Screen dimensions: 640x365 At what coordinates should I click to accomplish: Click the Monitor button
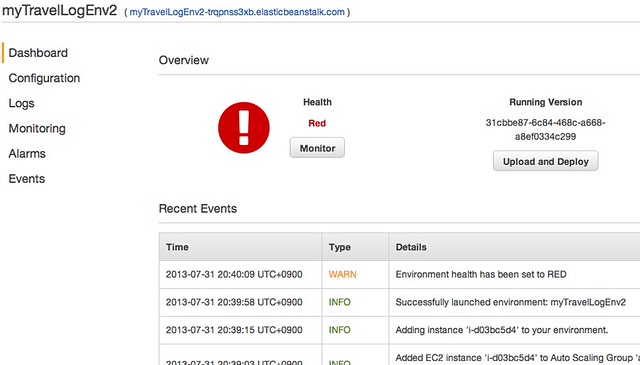[x=317, y=148]
